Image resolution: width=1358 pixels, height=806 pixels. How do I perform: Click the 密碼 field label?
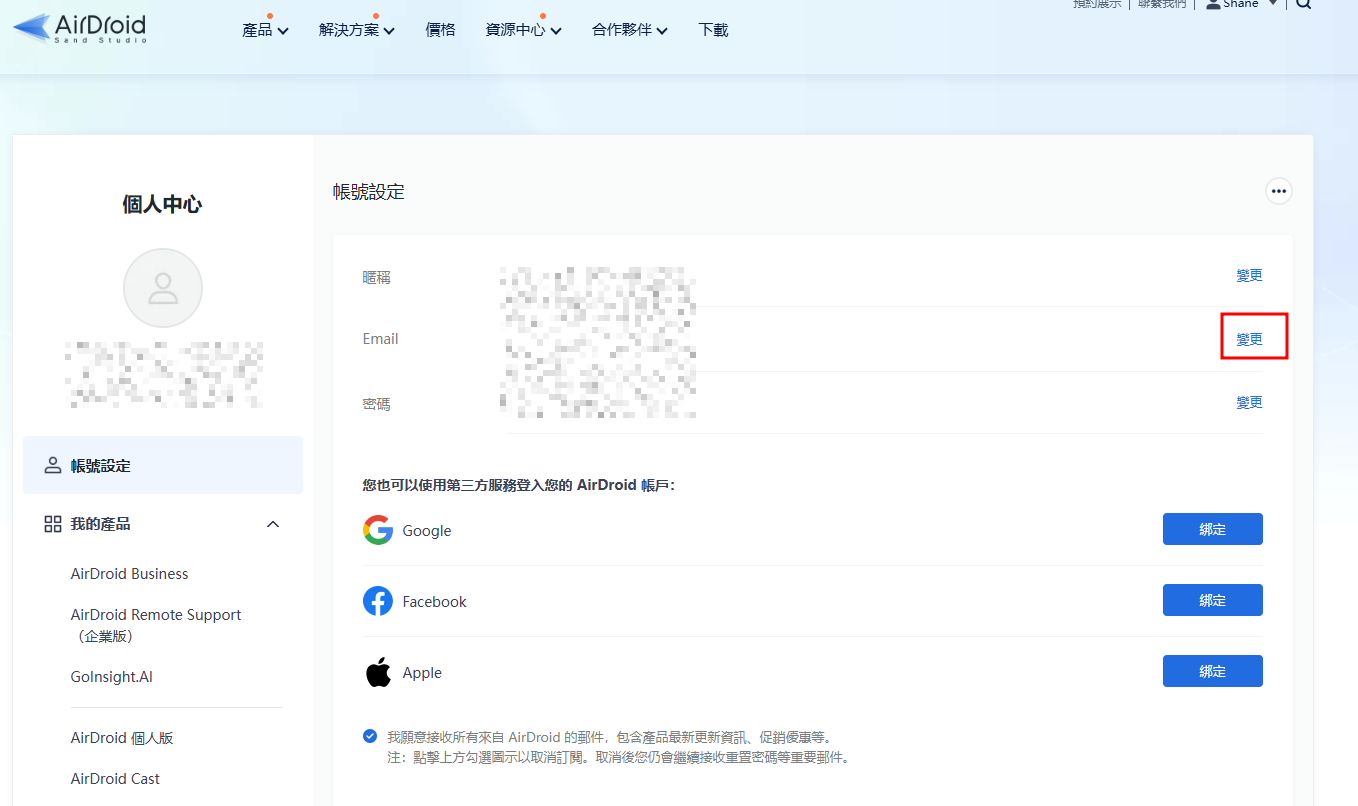click(x=376, y=404)
